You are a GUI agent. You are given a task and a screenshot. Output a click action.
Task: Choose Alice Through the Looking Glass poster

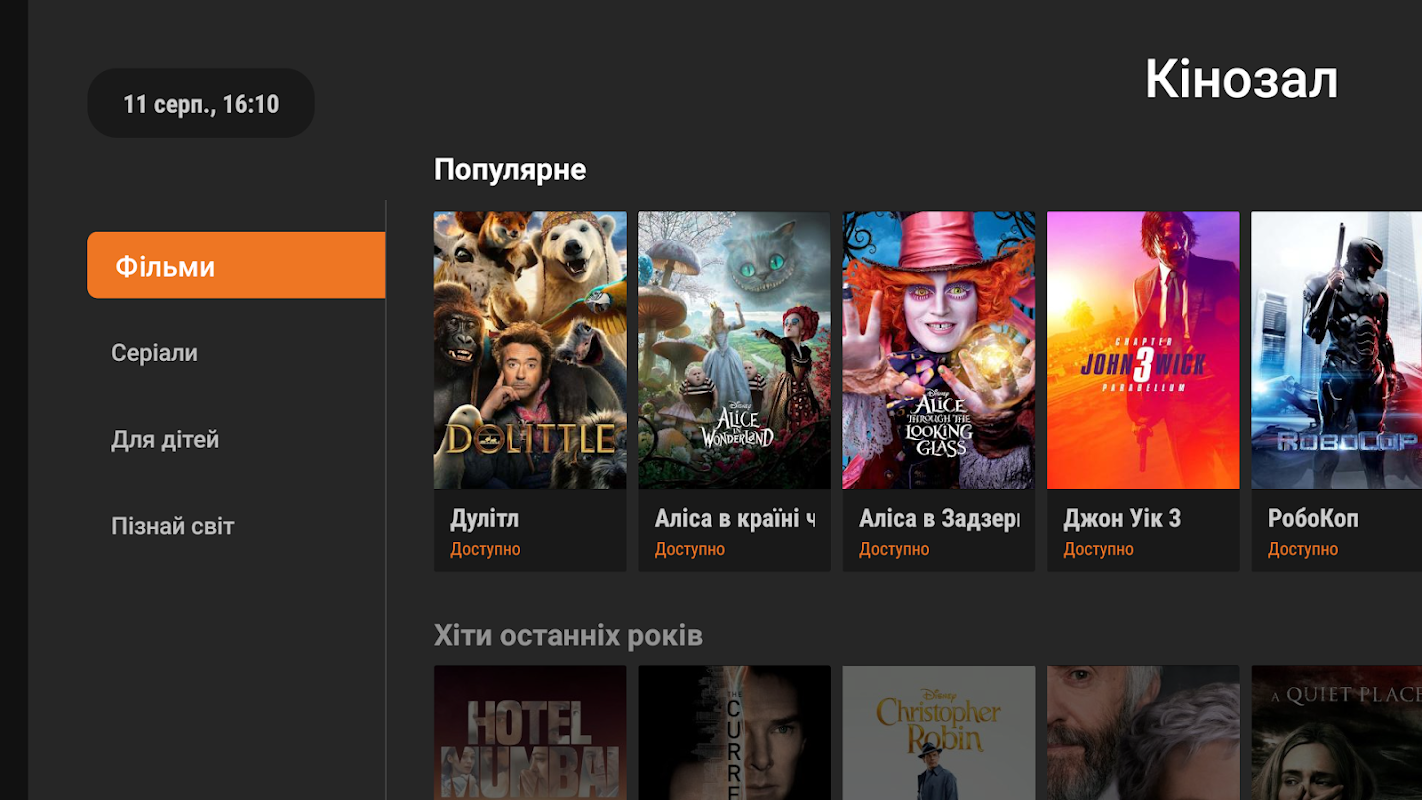(939, 350)
